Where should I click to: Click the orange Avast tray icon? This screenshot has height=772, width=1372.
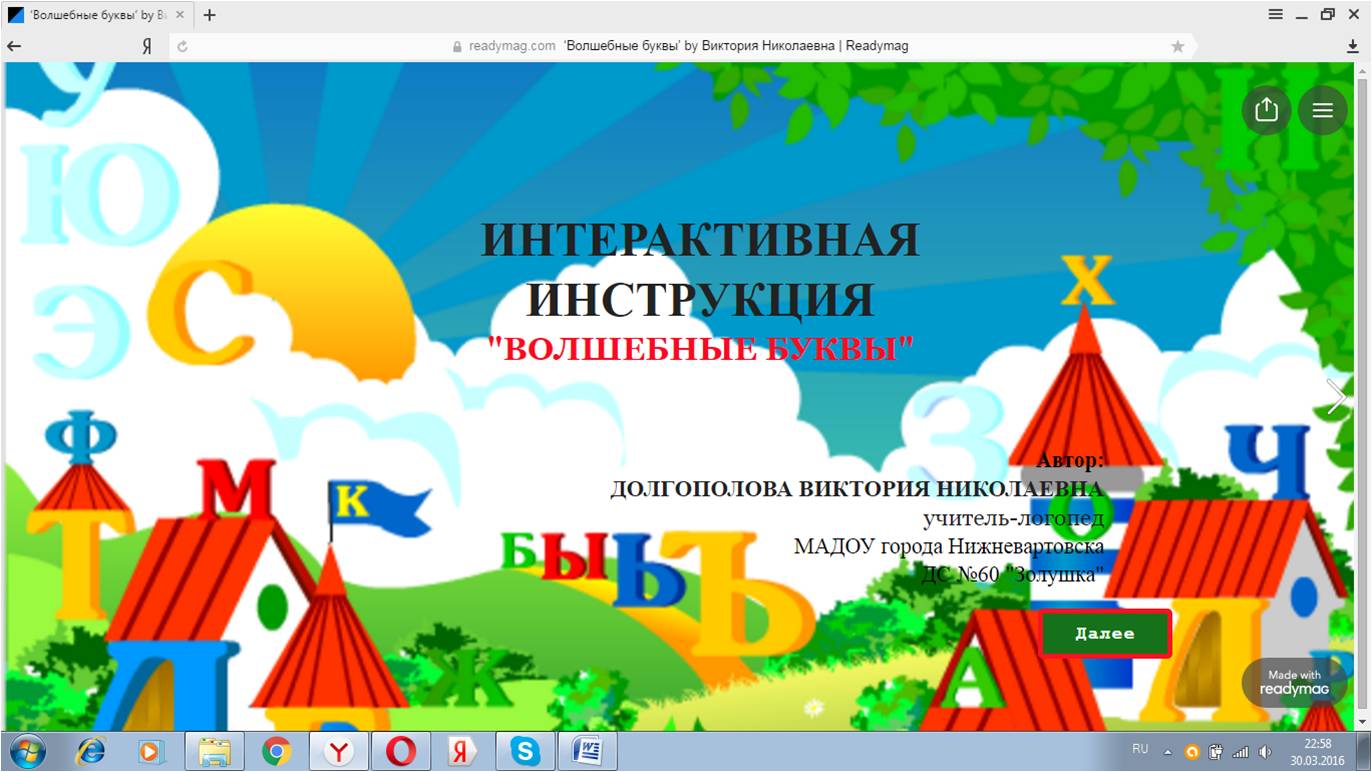(1192, 752)
